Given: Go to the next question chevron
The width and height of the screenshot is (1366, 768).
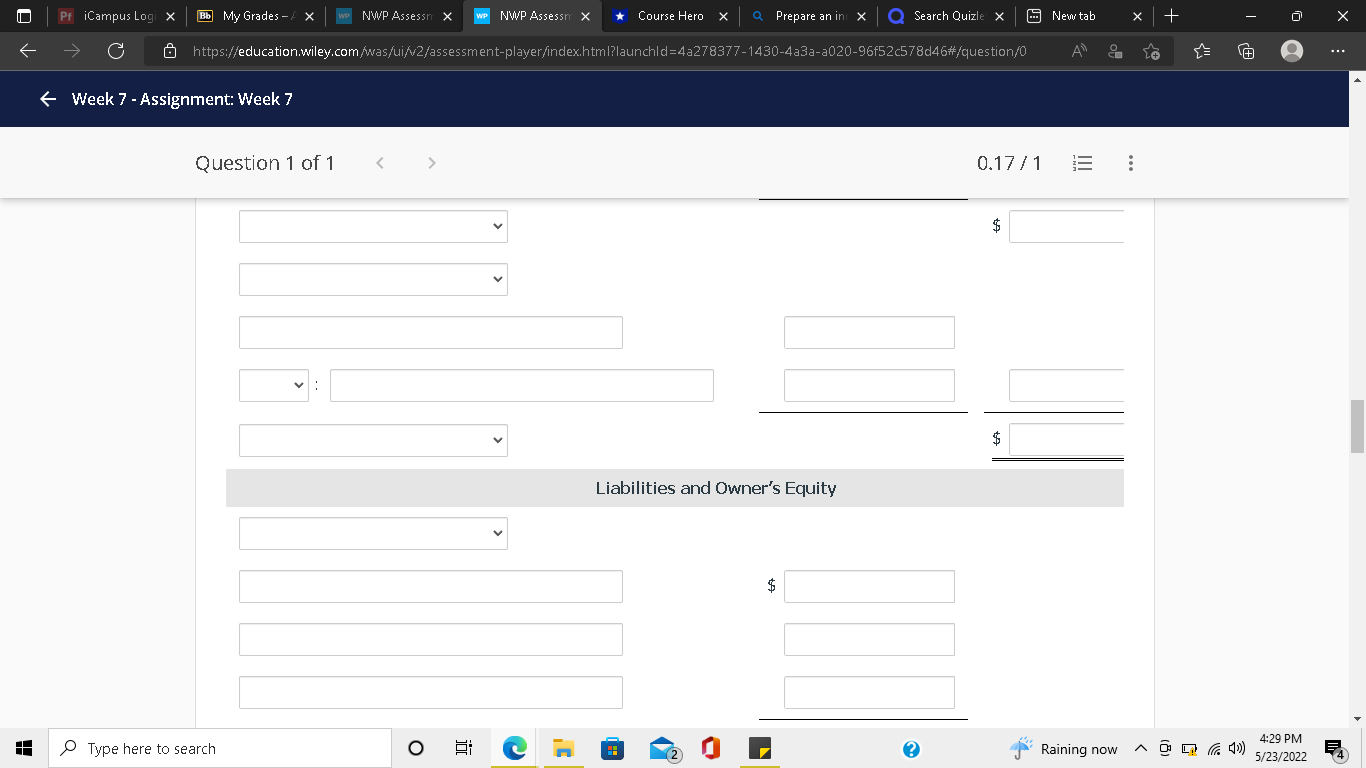Looking at the screenshot, I should coord(431,163).
